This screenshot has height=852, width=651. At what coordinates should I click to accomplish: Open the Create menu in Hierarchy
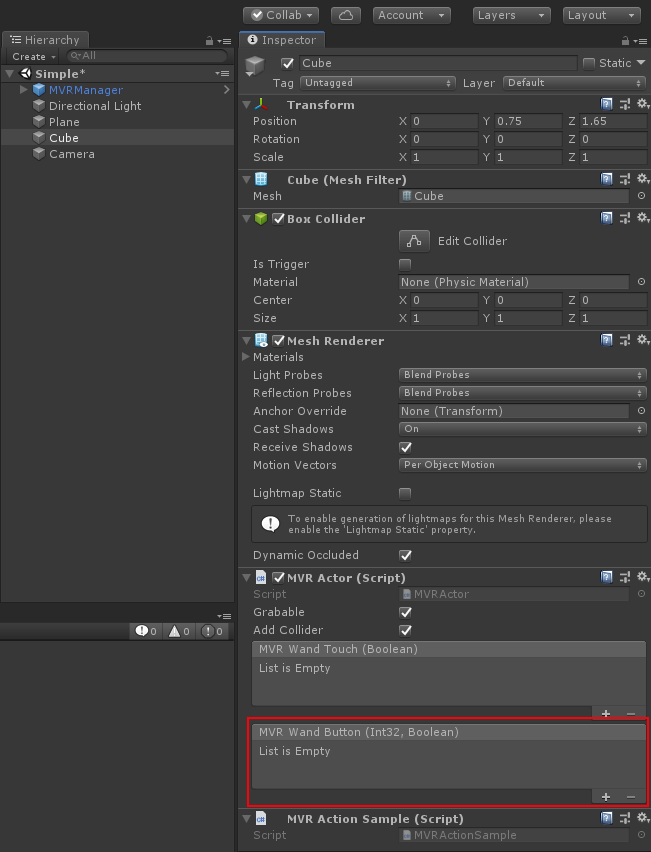[34, 57]
